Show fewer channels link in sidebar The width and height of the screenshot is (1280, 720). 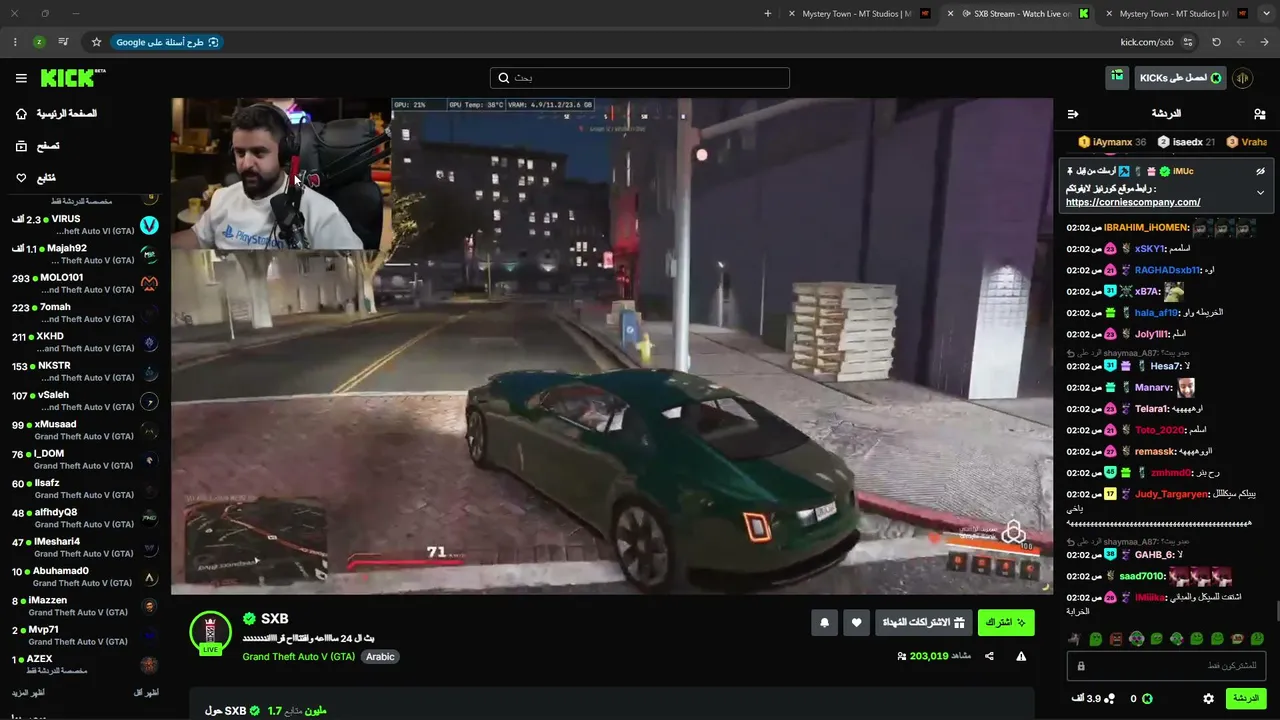pyautogui.click(x=146, y=692)
